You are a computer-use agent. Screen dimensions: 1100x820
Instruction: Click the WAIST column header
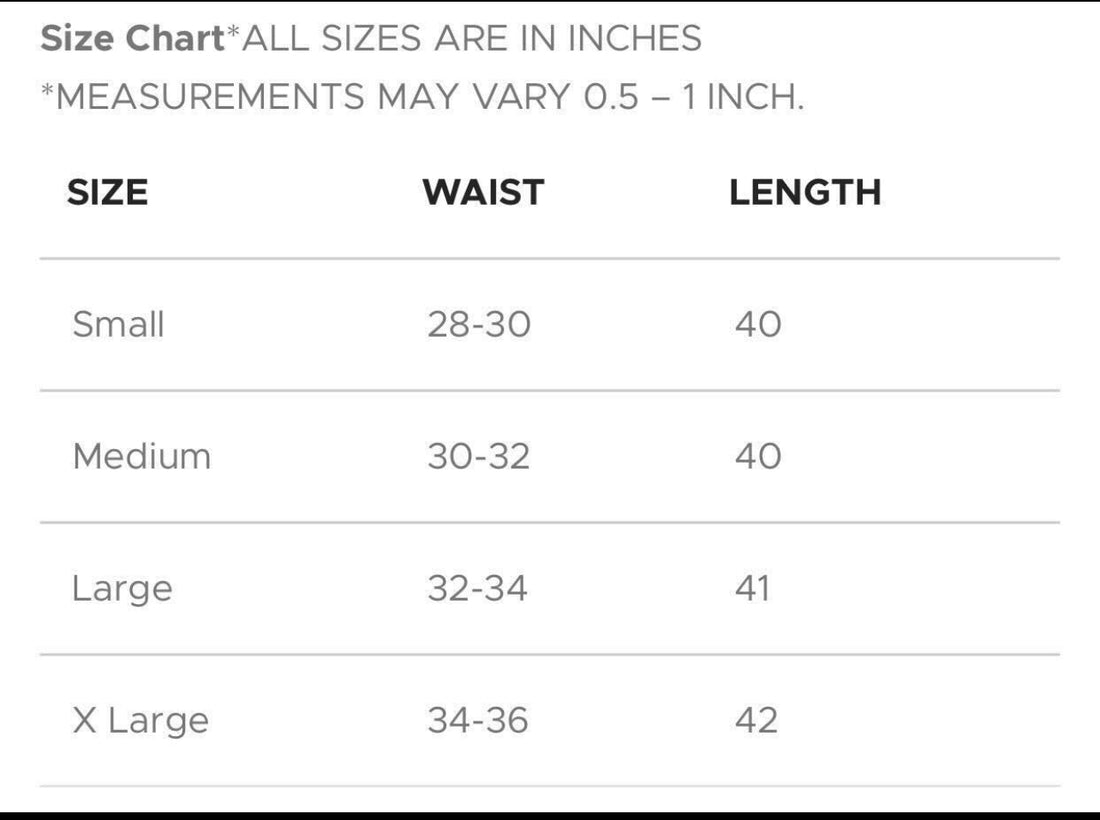[483, 192]
